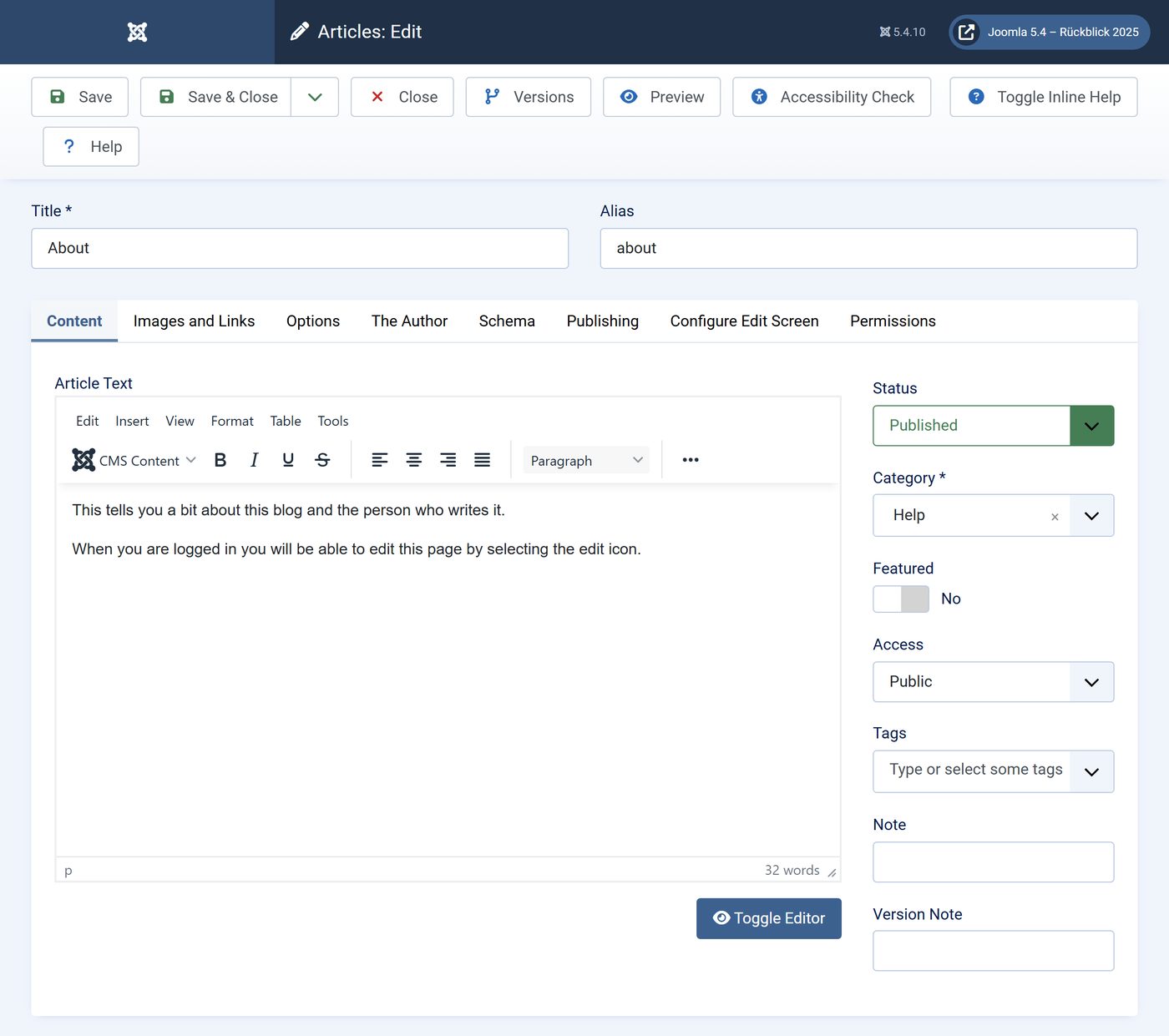The height and width of the screenshot is (1036, 1169).
Task: Focus the Version Note input field
Action: (x=994, y=951)
